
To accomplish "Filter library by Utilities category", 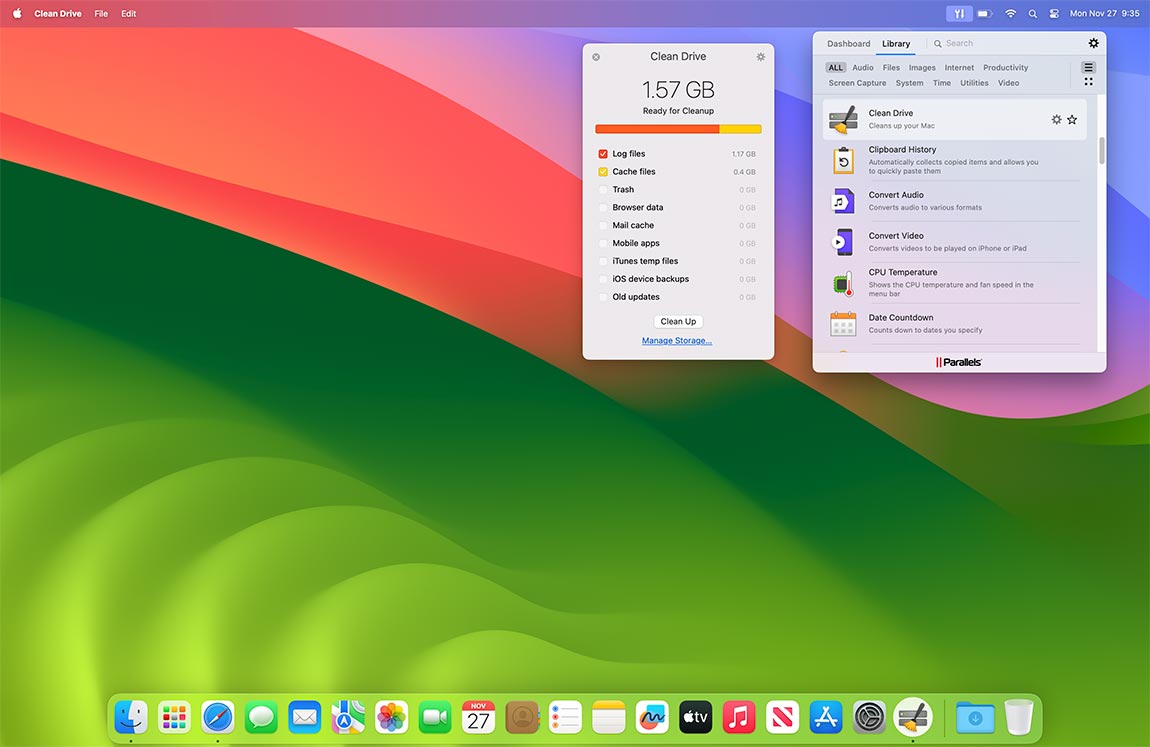I will point(974,83).
